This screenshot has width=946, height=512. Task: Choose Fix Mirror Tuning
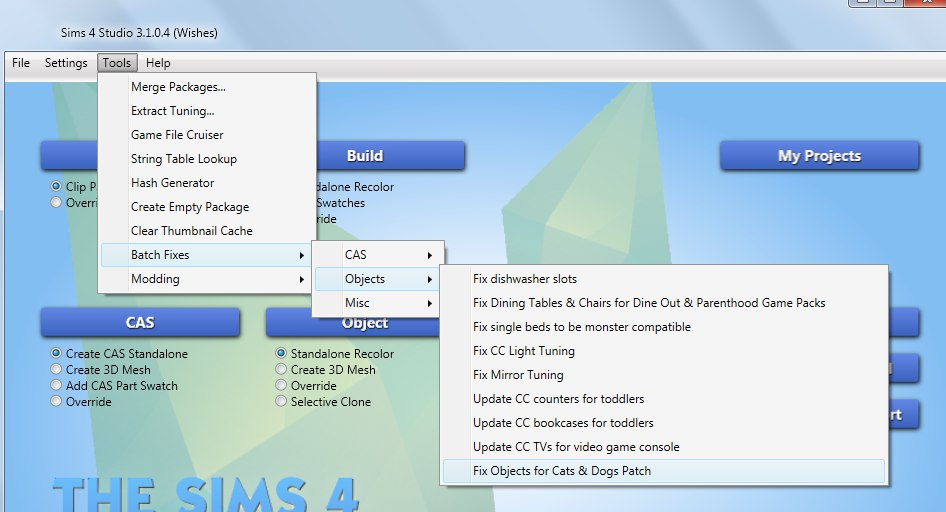pyautogui.click(x=664, y=375)
